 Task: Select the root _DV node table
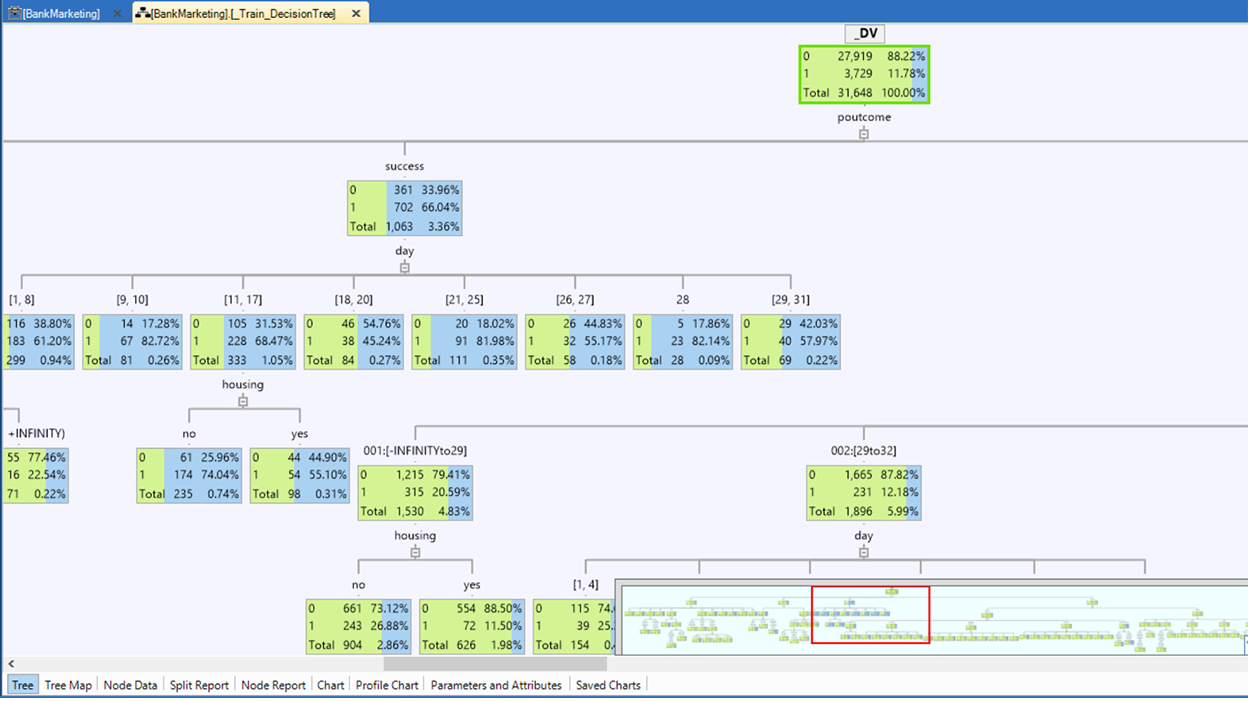(864, 74)
